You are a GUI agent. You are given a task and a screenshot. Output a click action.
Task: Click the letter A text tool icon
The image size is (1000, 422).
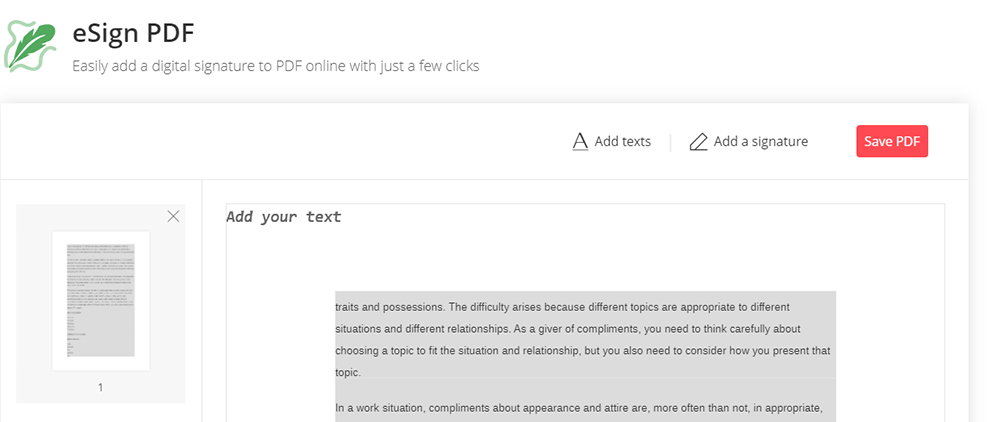click(579, 142)
